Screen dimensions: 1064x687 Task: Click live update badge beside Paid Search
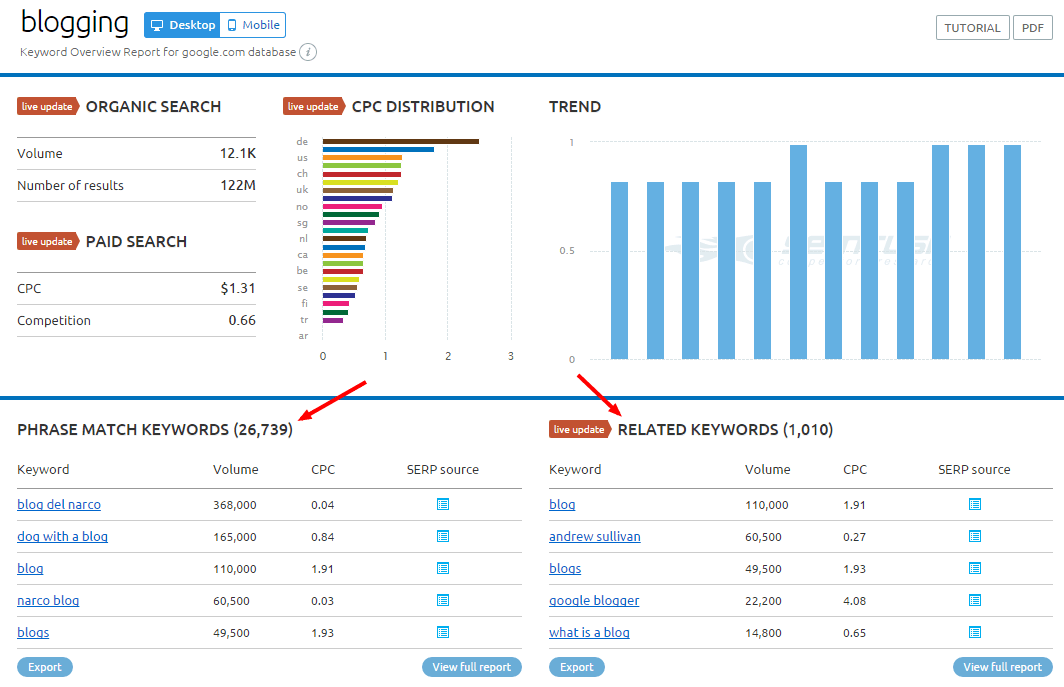coord(48,242)
